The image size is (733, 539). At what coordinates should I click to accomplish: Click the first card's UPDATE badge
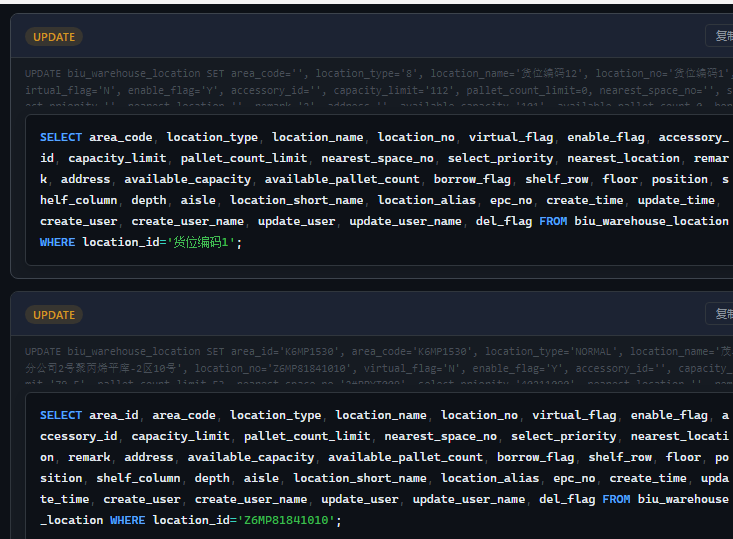coord(54,37)
